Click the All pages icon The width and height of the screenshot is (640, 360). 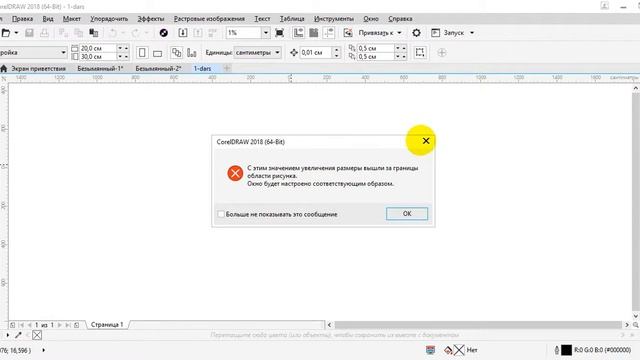[176, 53]
